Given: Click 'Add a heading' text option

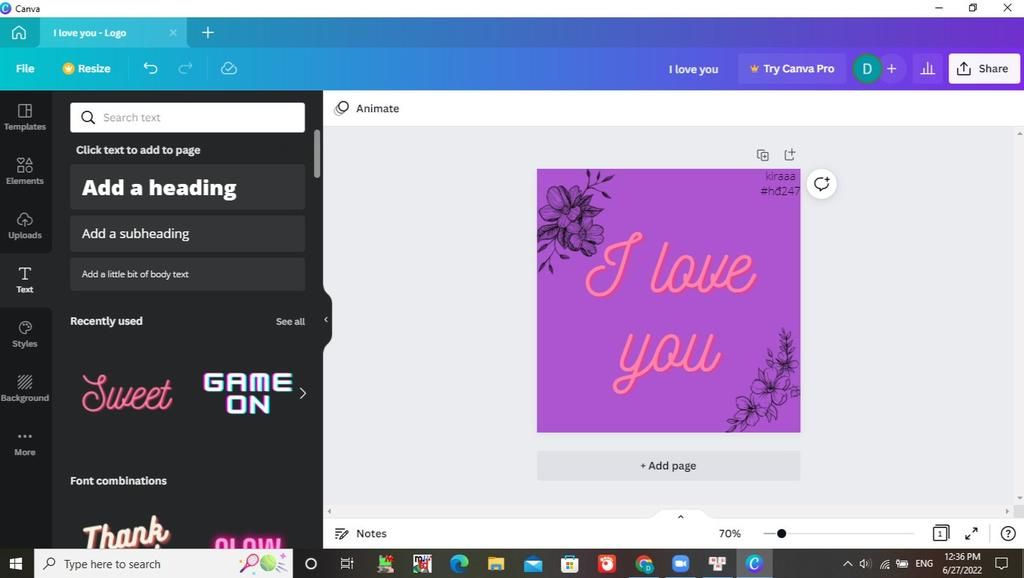Looking at the screenshot, I should click(187, 187).
